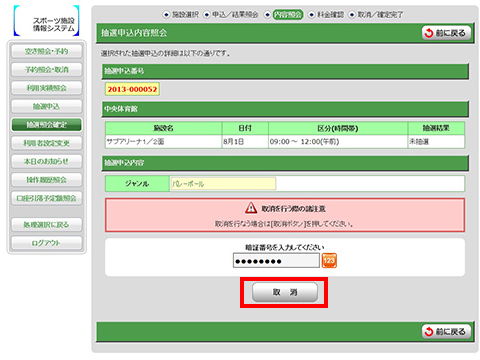Viewport: 480px width, 360px height.
Task: Open 利用者設定変更 in the sidebar
Action: click(47, 143)
